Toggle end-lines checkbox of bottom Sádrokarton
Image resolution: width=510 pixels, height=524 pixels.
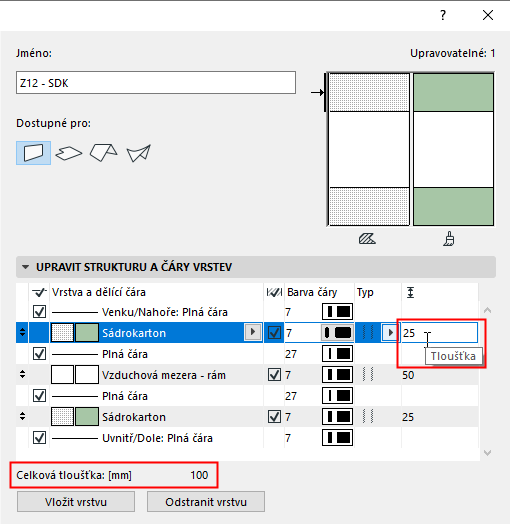coord(274,417)
